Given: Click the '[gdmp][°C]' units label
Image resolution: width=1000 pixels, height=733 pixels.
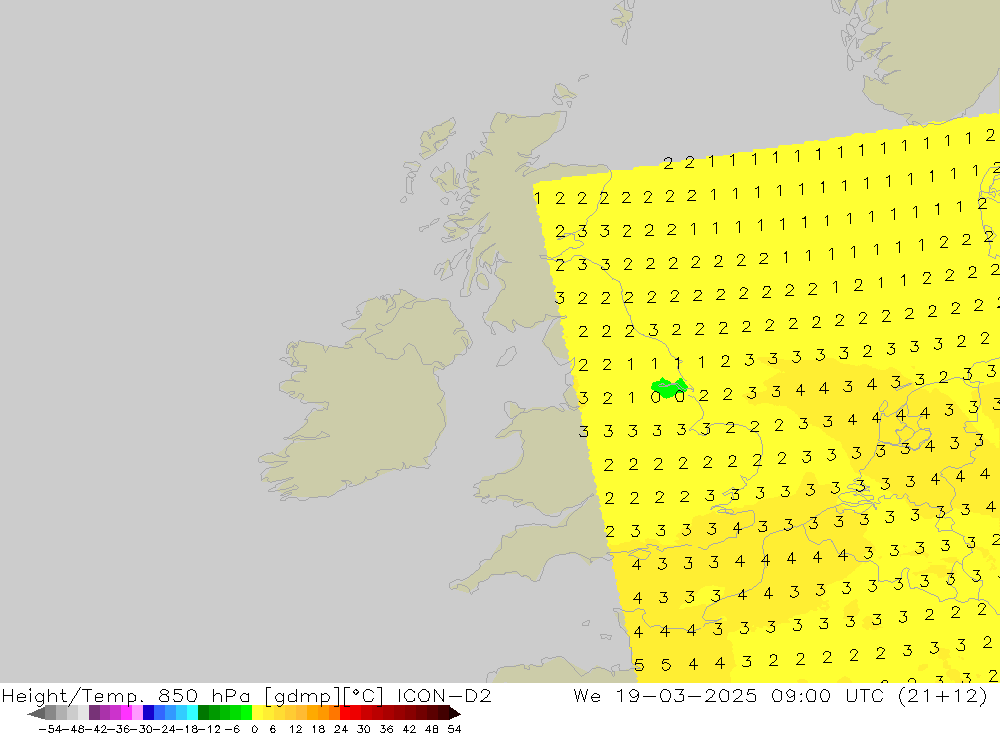Looking at the screenshot, I should pyautogui.click(x=324, y=696).
